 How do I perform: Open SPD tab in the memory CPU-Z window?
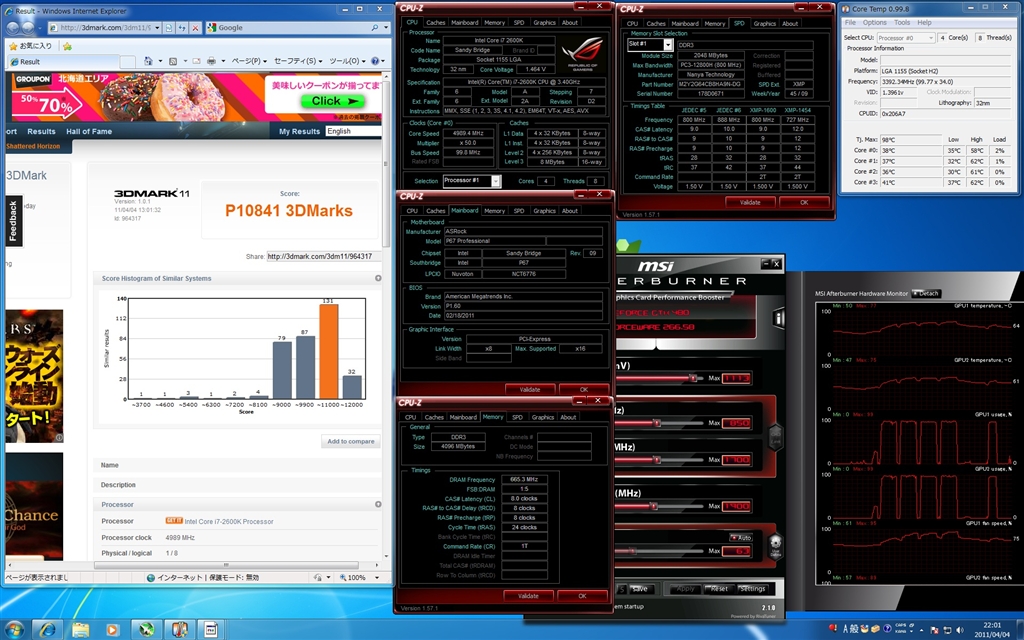pos(517,417)
